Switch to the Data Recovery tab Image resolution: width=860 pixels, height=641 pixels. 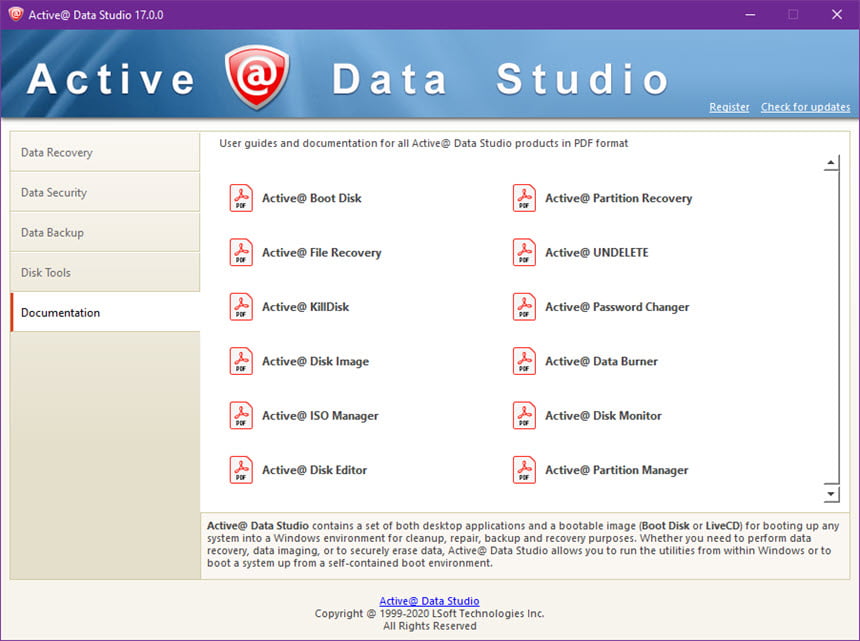pyautogui.click(x=105, y=152)
